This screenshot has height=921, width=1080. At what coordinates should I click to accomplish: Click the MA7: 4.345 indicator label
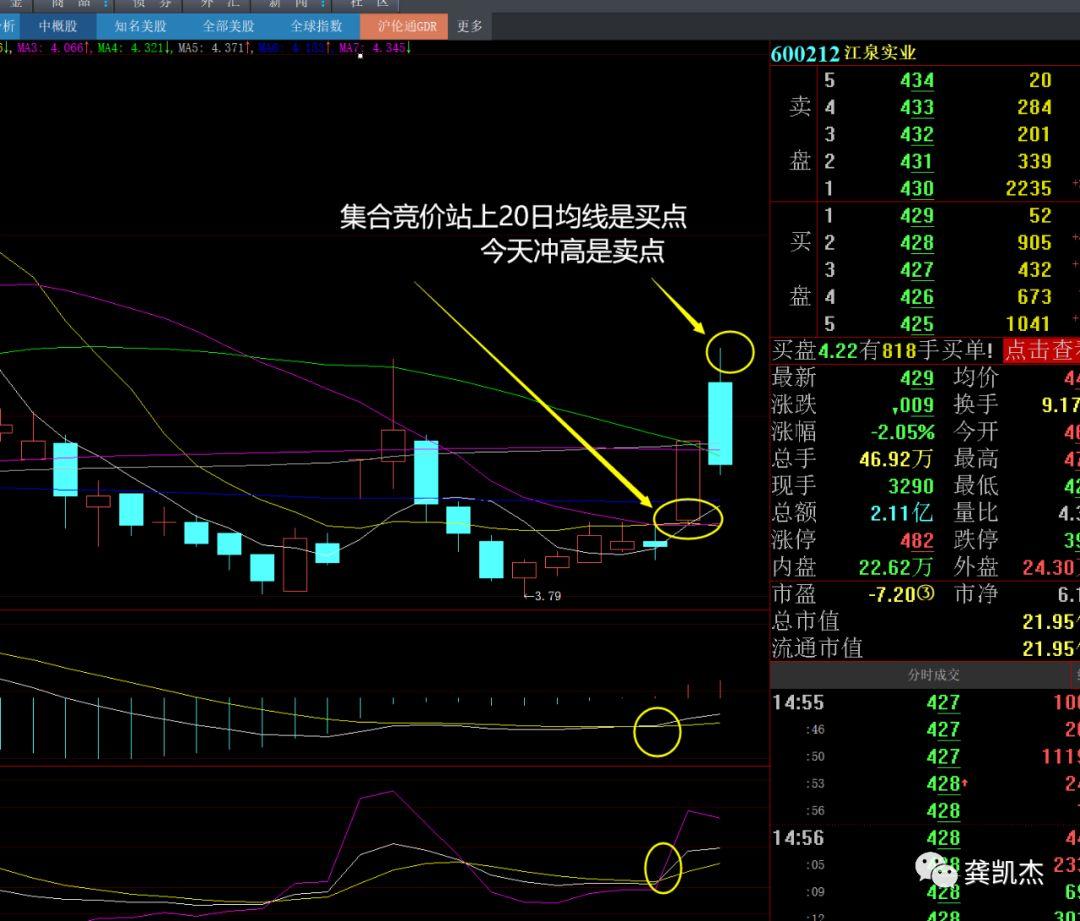tap(375, 48)
